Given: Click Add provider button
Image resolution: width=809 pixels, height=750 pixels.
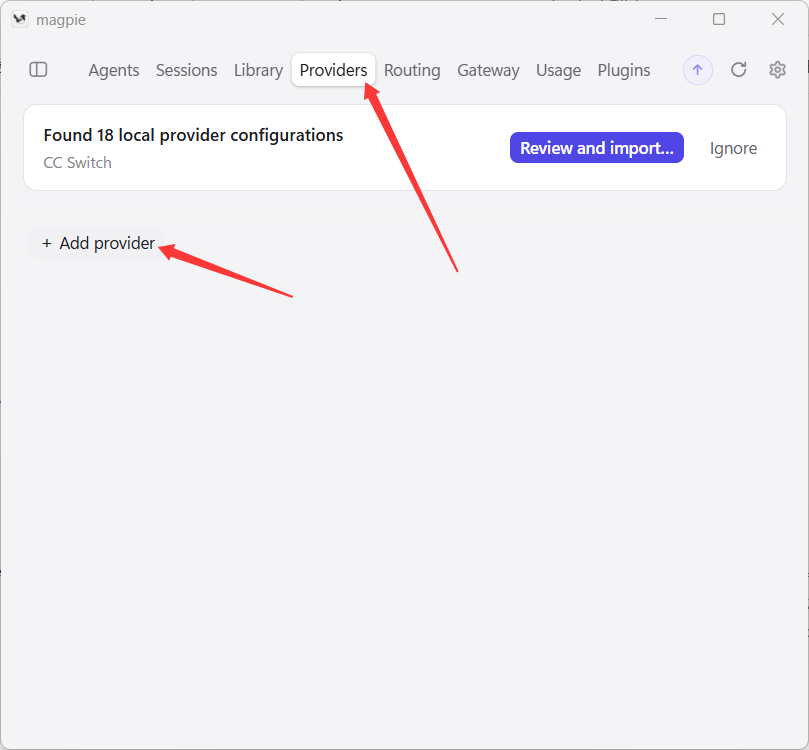Looking at the screenshot, I should 97,243.
